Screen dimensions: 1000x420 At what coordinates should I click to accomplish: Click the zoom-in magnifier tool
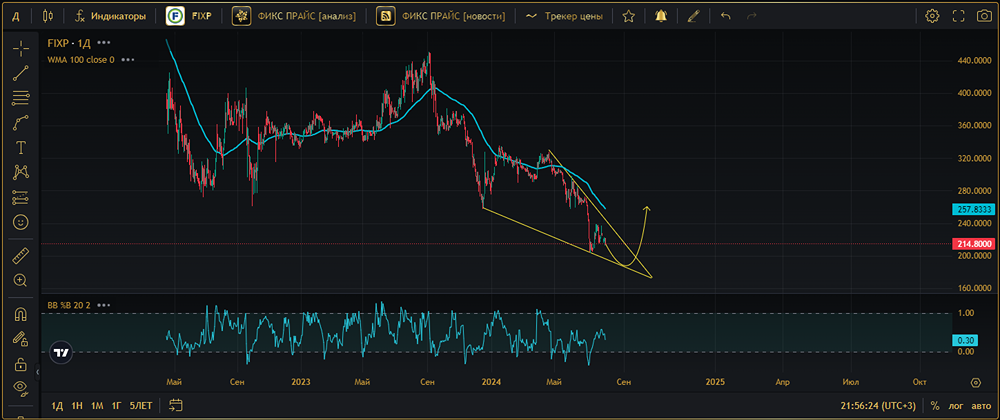(x=20, y=281)
